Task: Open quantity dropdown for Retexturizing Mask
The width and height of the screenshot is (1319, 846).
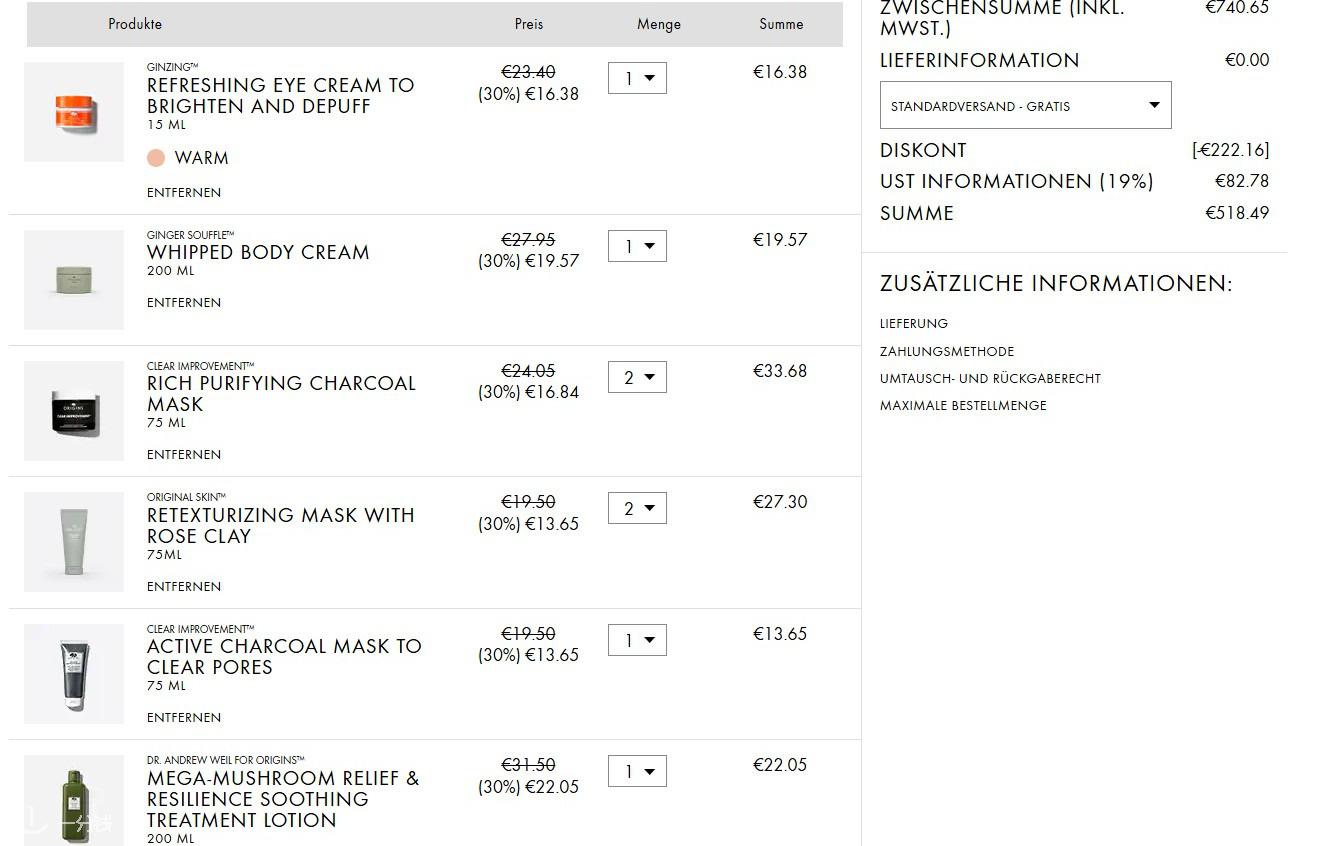Action: click(x=637, y=508)
